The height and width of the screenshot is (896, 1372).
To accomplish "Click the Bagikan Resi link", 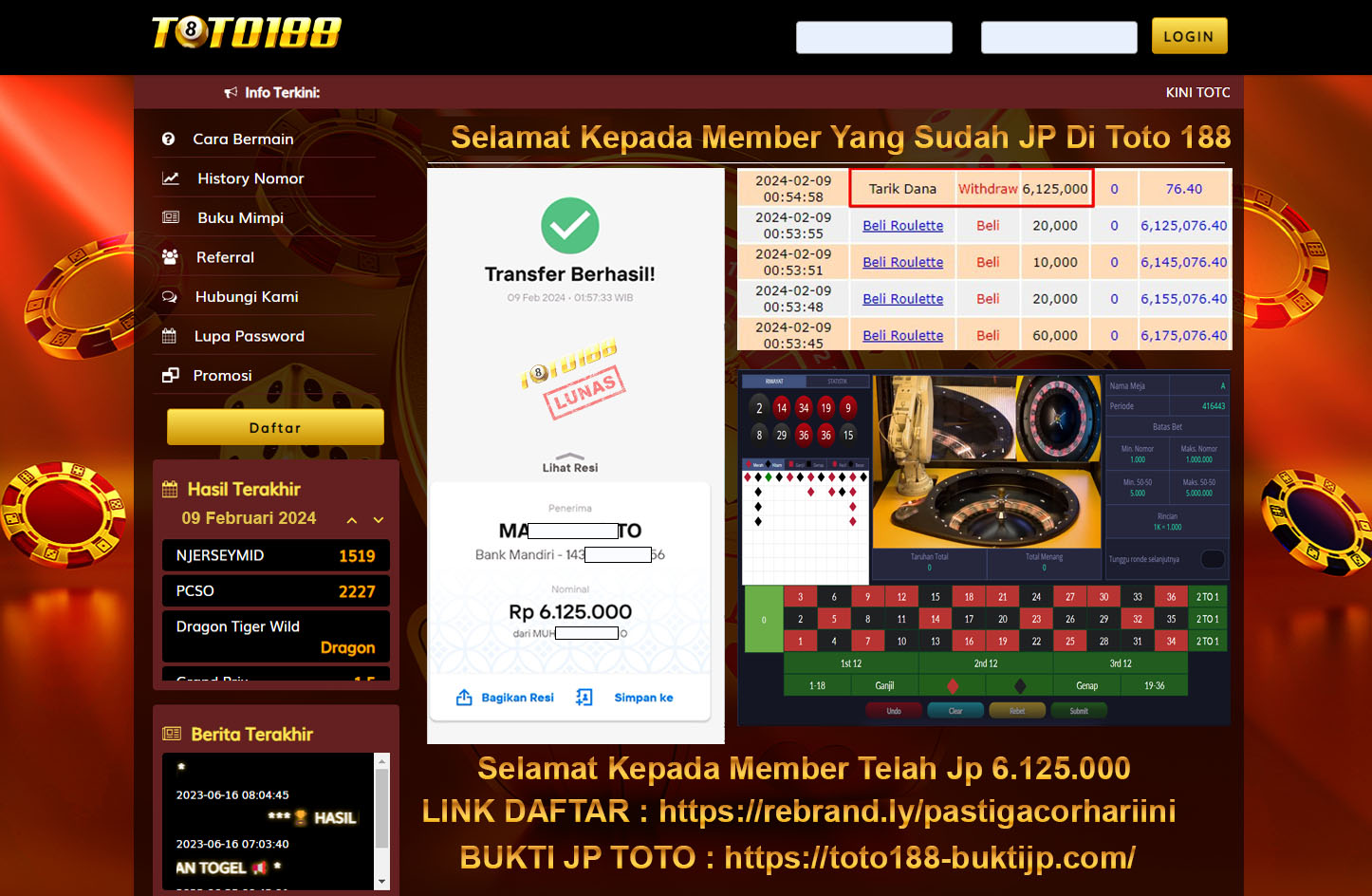I will pyautogui.click(x=517, y=698).
